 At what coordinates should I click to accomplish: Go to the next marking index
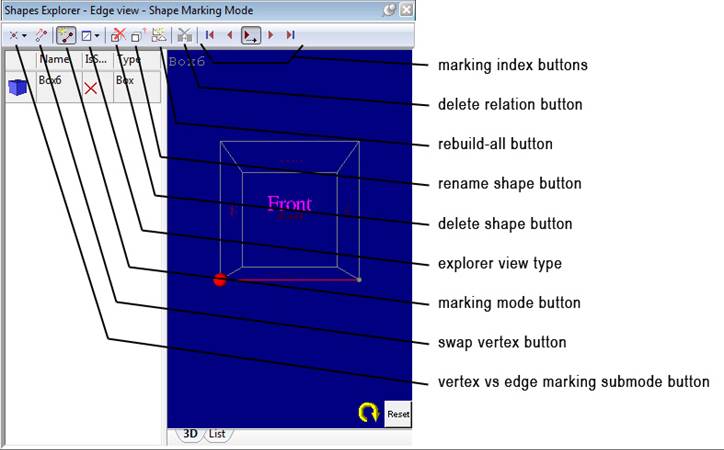point(271,35)
